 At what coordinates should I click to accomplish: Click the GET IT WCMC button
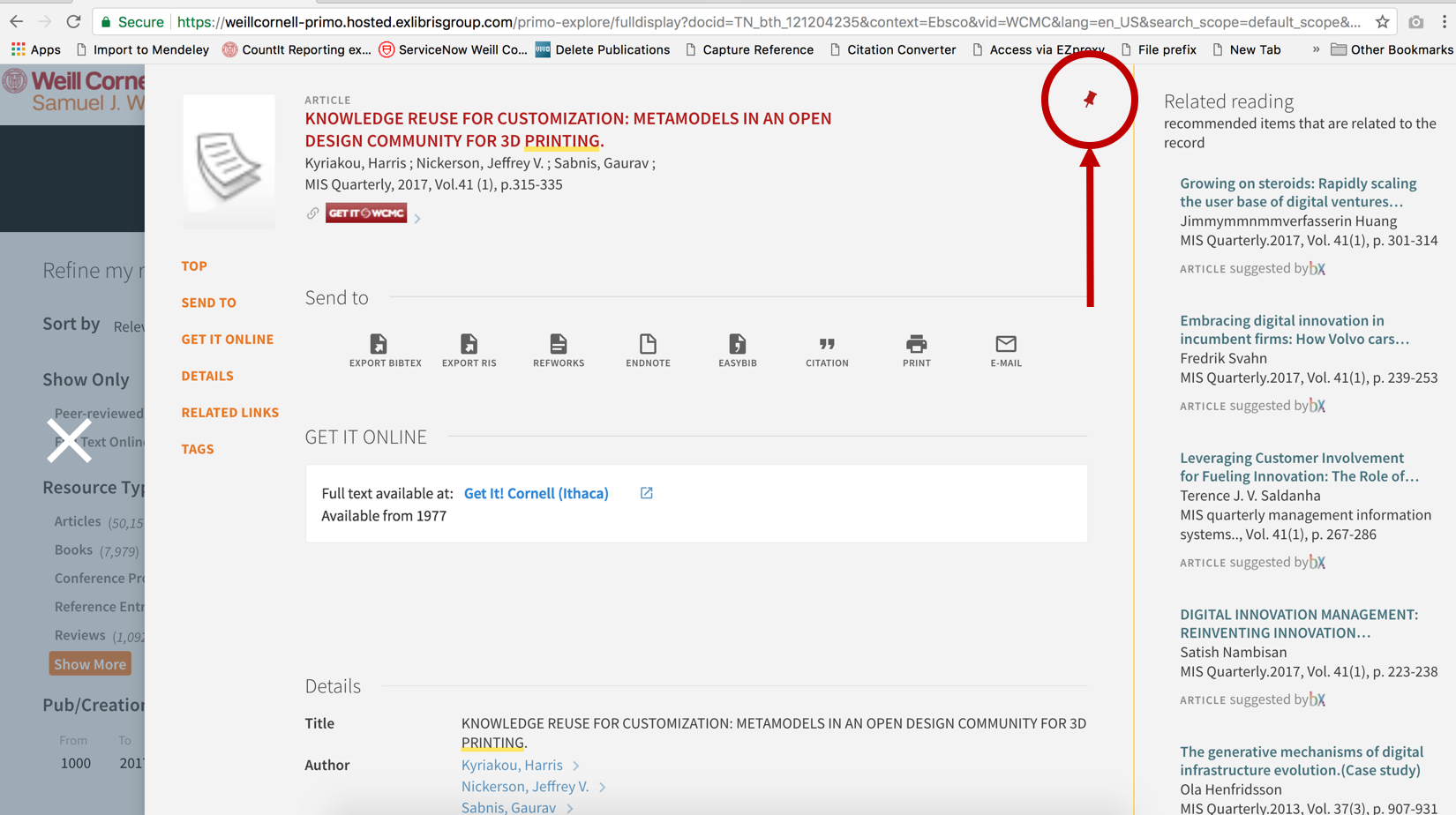click(x=366, y=213)
